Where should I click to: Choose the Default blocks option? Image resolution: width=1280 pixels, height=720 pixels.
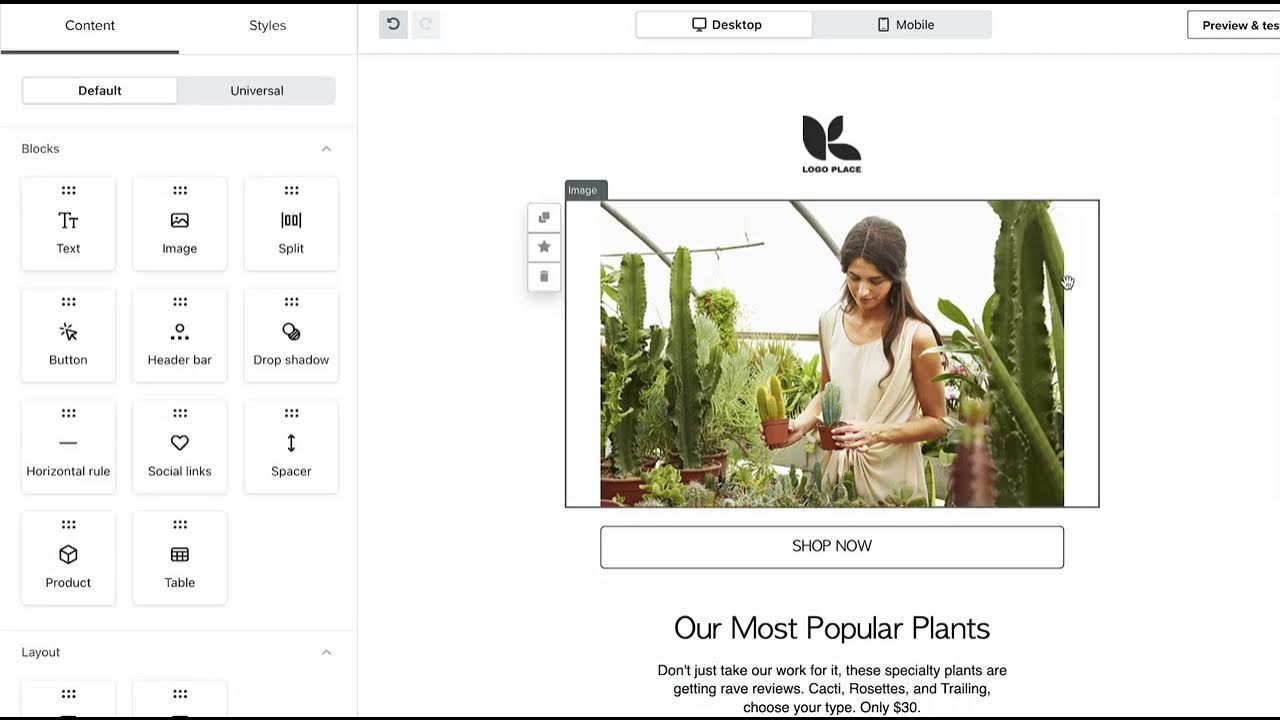coord(100,90)
